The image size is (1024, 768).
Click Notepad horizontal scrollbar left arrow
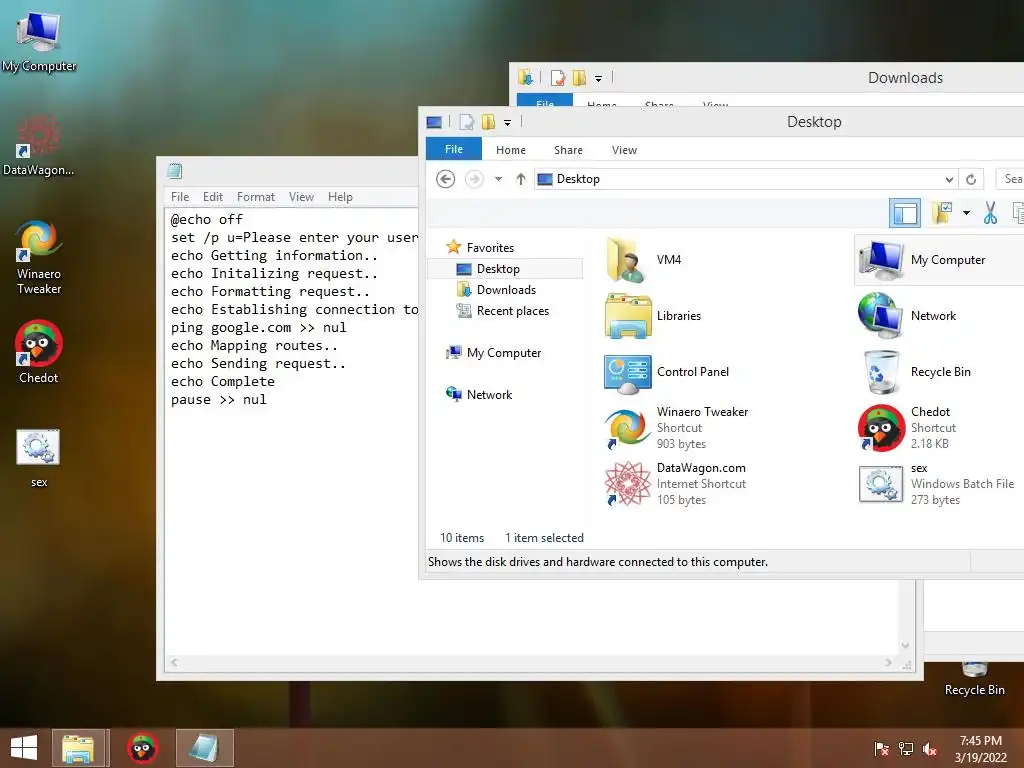tap(174, 663)
